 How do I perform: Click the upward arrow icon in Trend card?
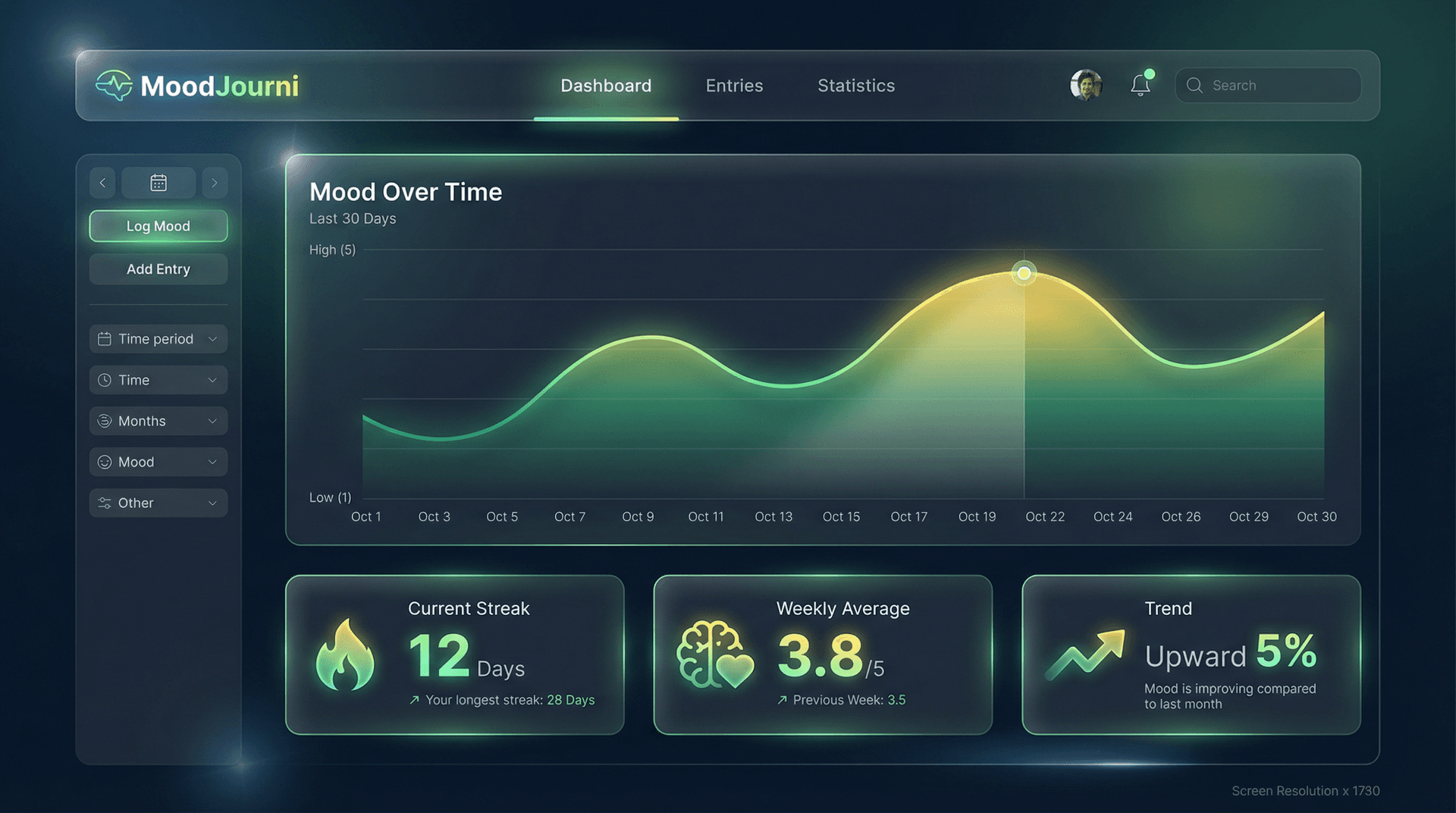click(1086, 654)
